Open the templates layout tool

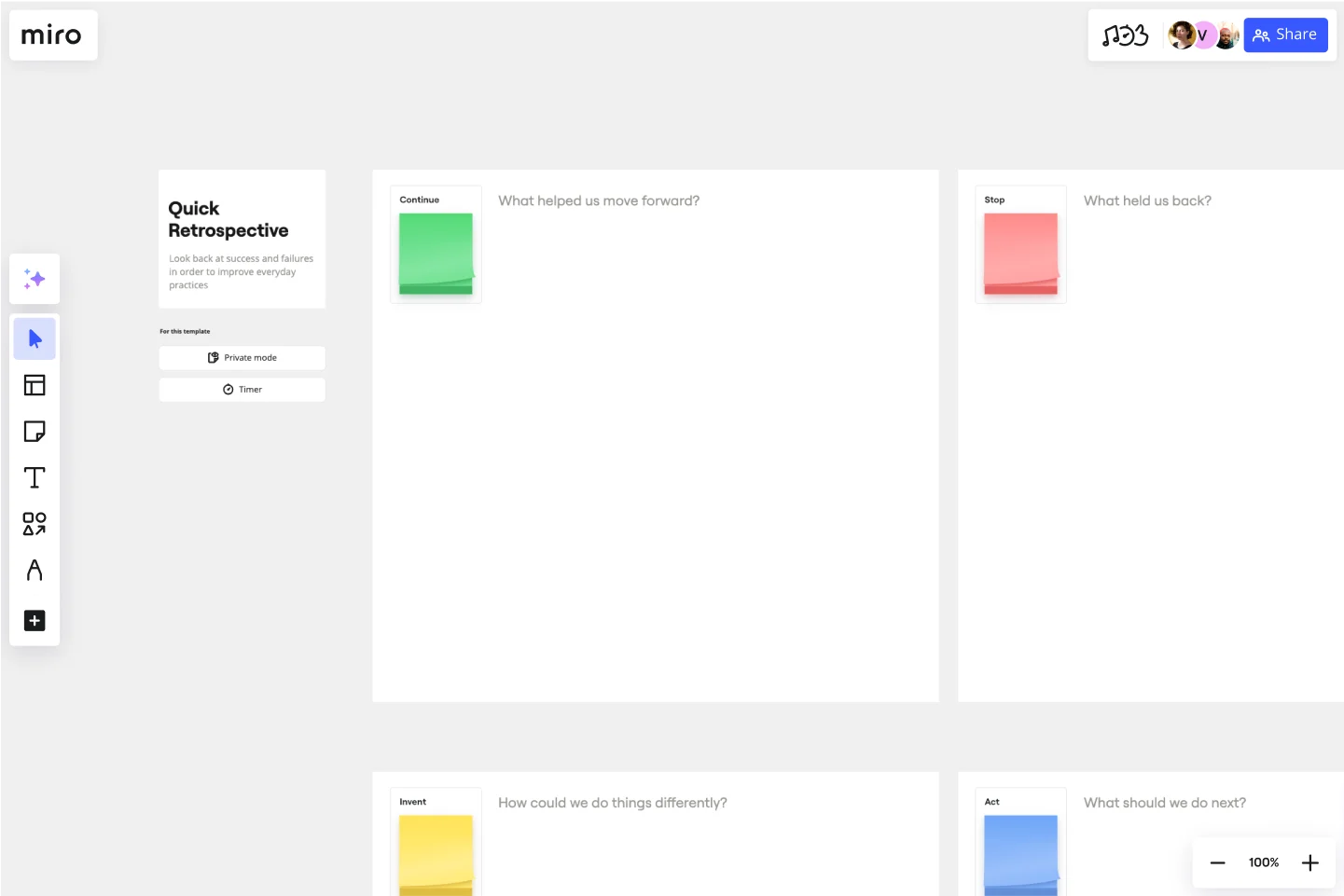[35, 385]
